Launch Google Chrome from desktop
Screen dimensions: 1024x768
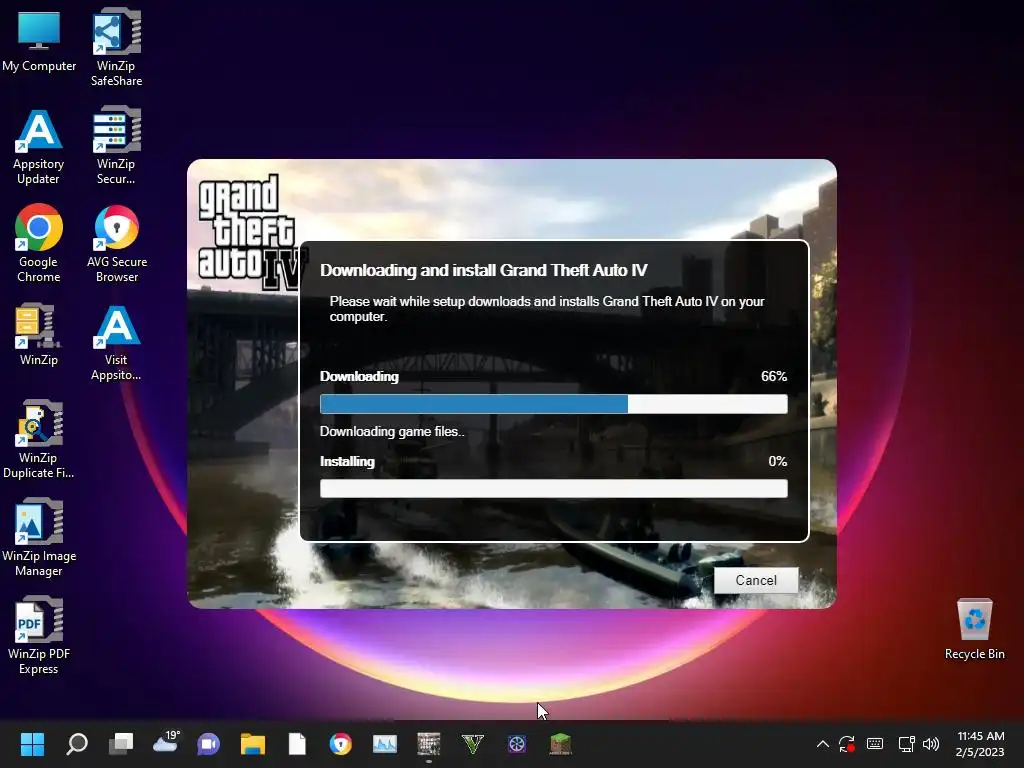[x=39, y=244]
